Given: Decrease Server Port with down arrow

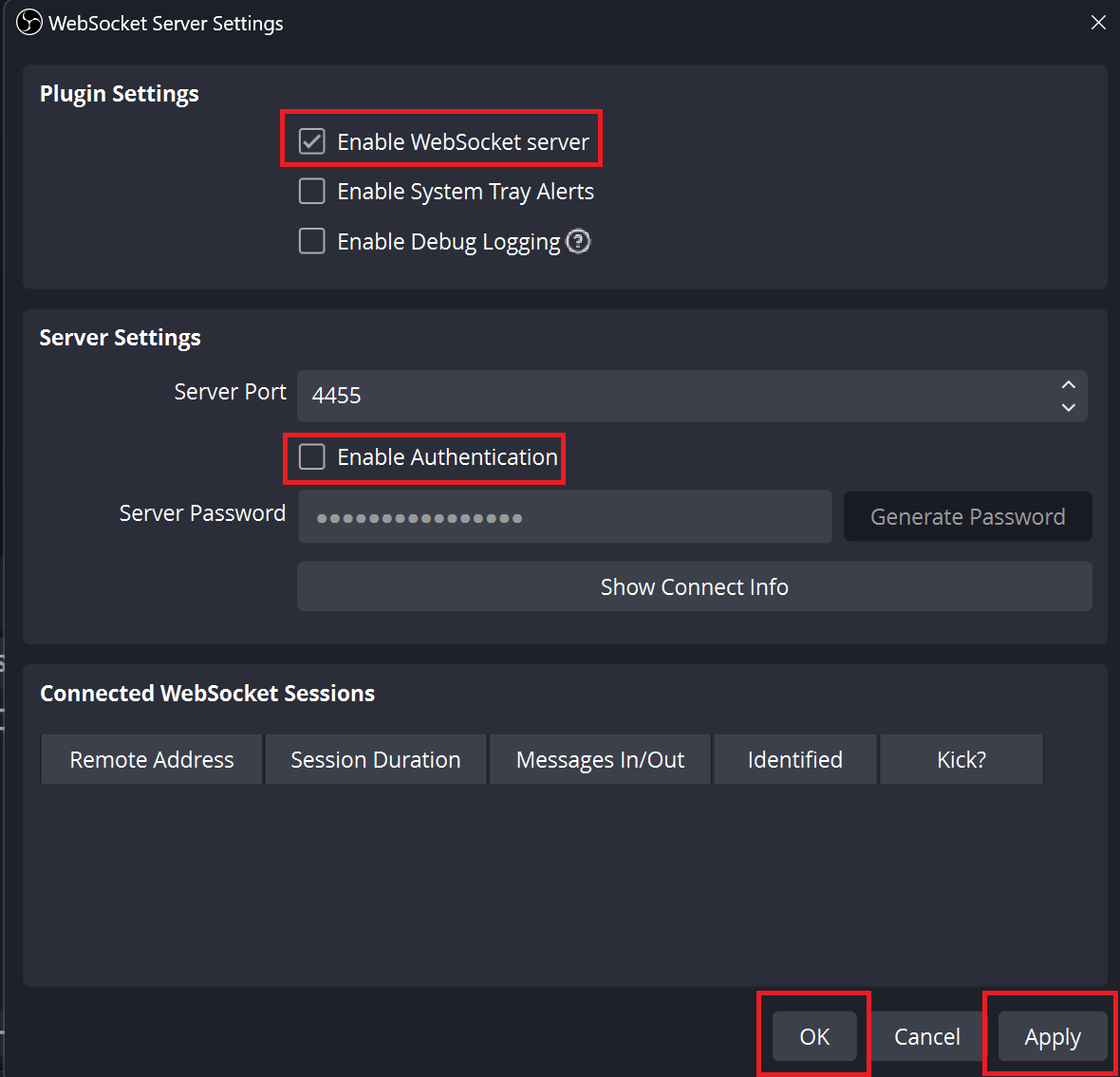Looking at the screenshot, I should 1068,407.
